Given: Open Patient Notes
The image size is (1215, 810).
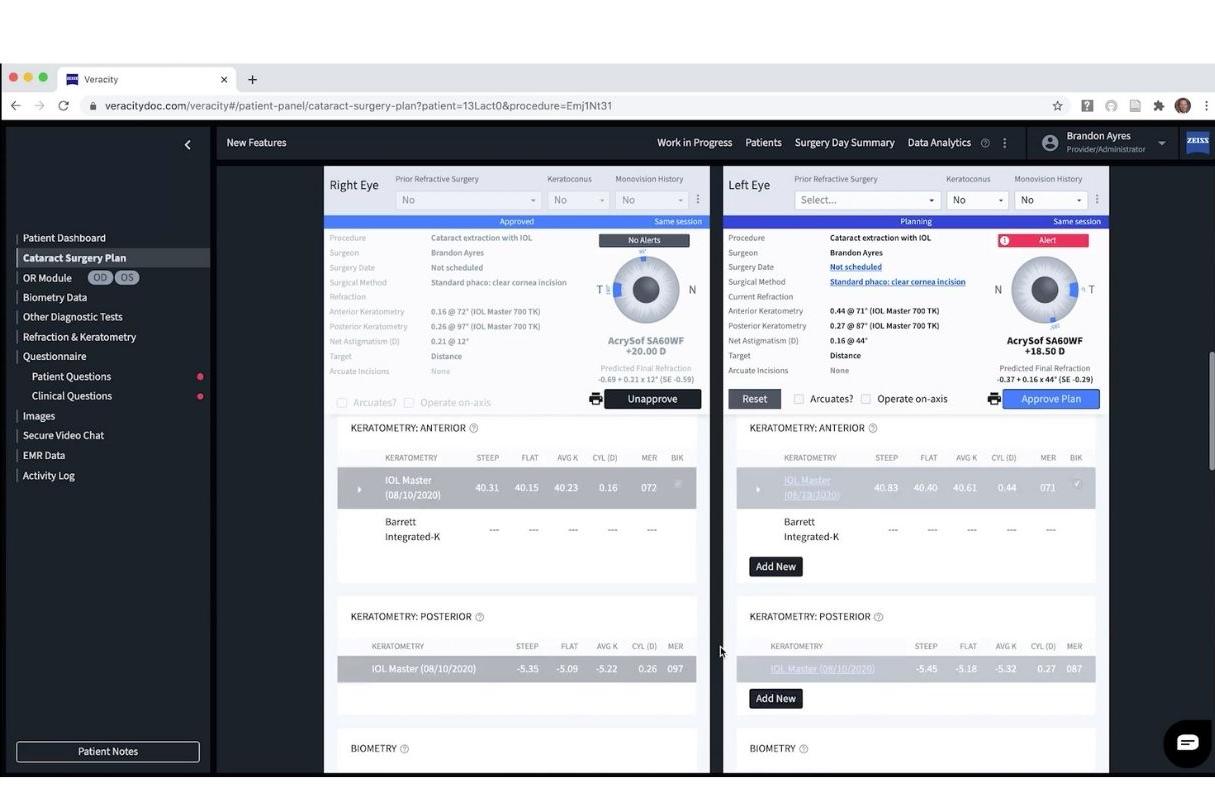Looking at the screenshot, I should [x=108, y=752].
